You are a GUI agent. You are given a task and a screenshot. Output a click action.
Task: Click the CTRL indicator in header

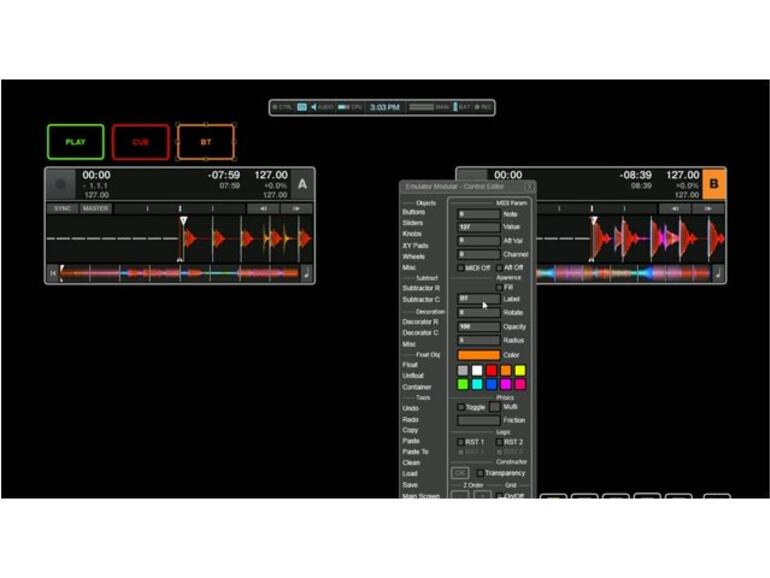(282, 107)
